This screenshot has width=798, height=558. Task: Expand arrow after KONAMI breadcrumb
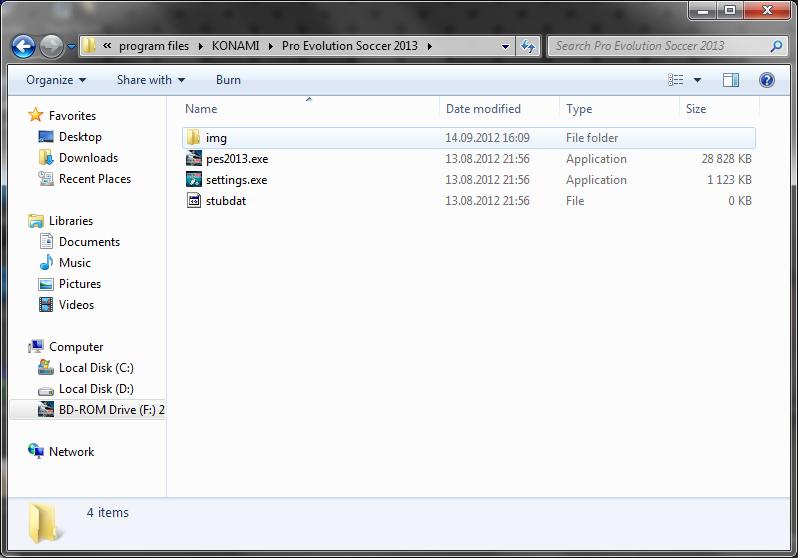[271, 46]
